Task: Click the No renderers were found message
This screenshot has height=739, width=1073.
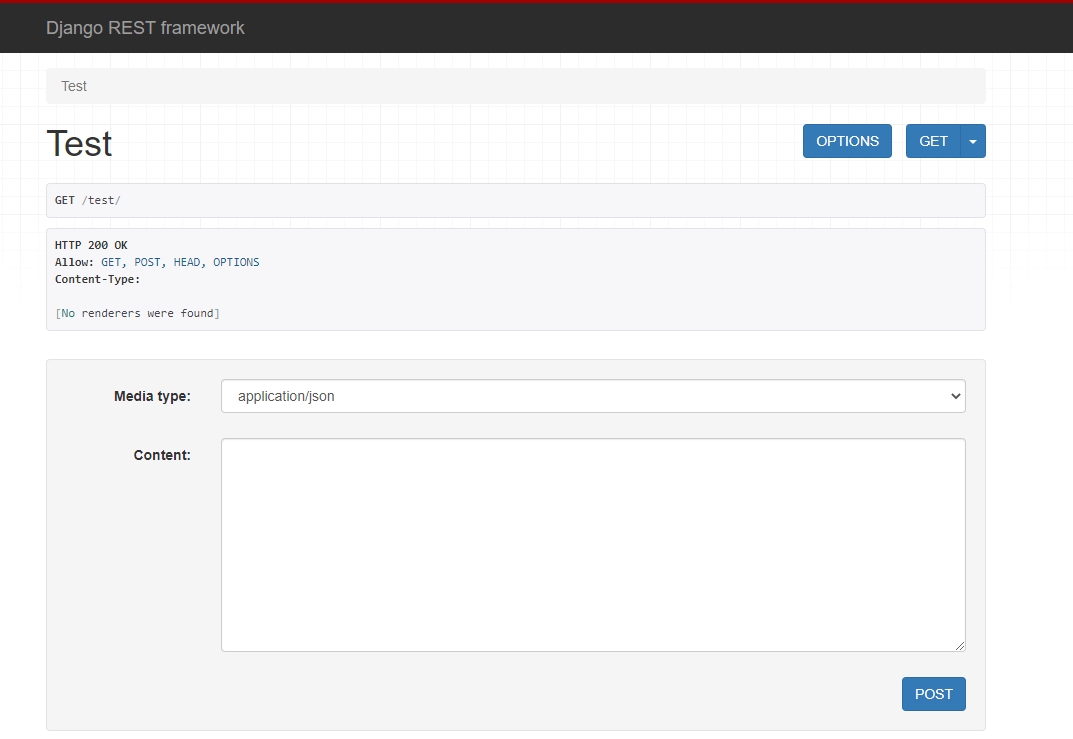Action: tap(137, 313)
